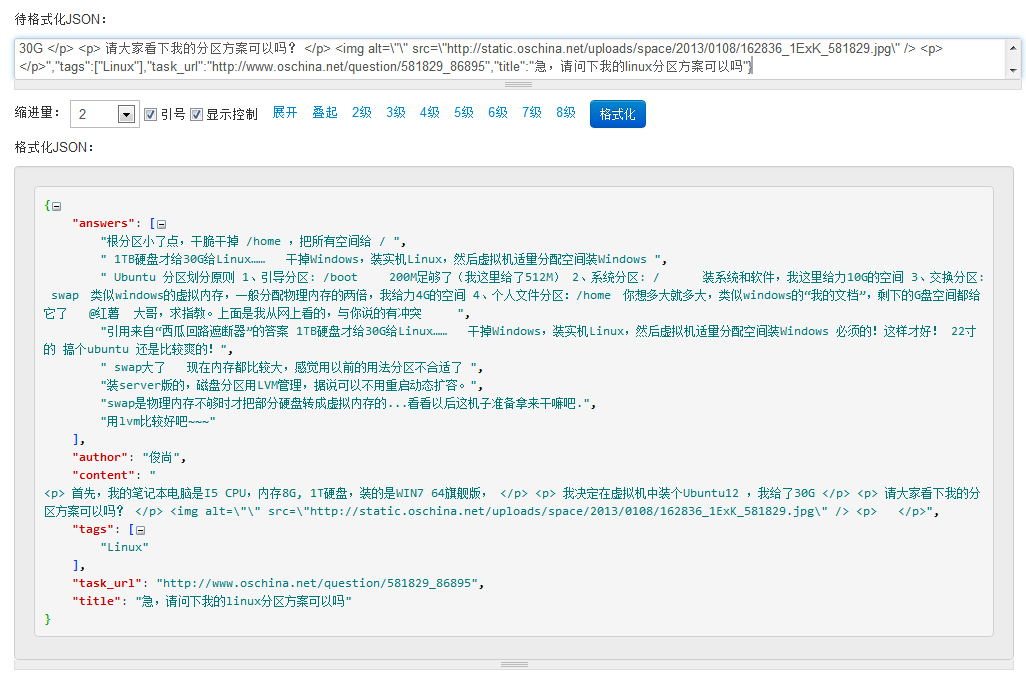Image resolution: width=1026 pixels, height=680 pixels.
Task: Select the 6级 level link
Action: point(498,113)
